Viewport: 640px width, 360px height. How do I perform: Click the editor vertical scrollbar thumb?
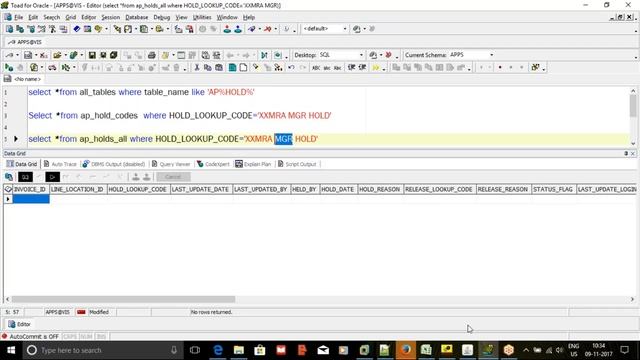click(x=633, y=106)
